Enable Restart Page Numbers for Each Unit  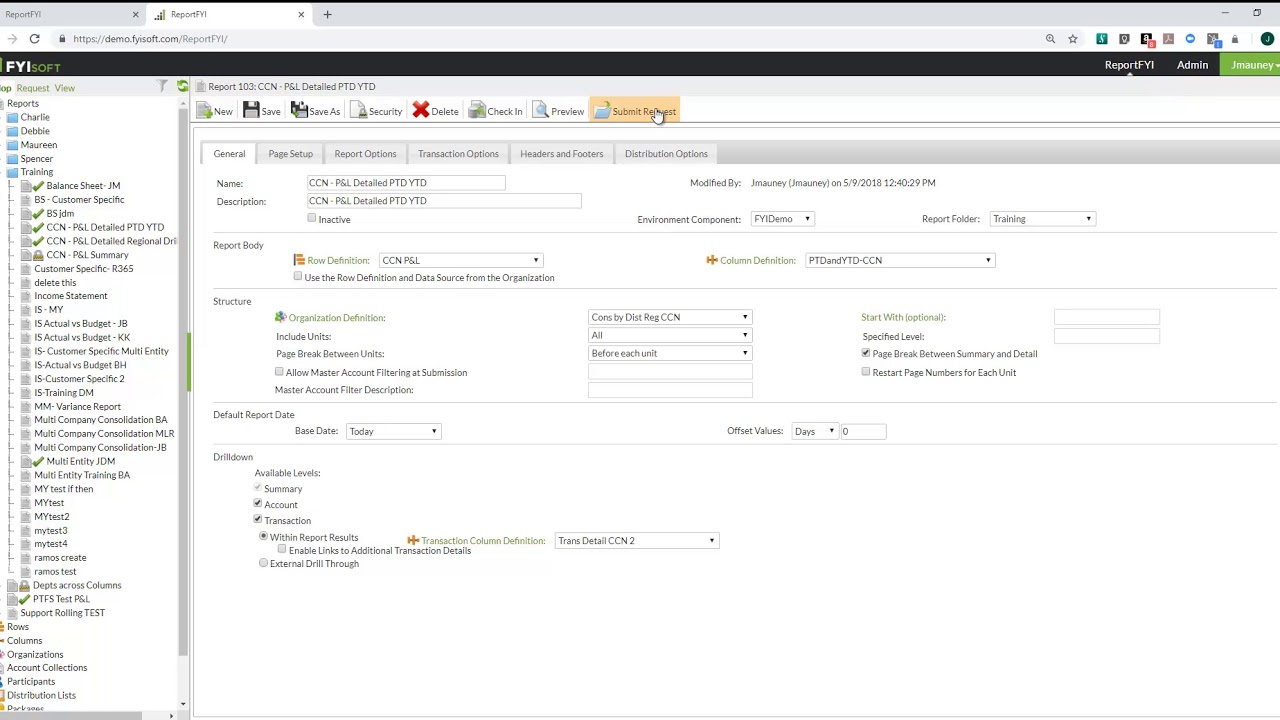(866, 371)
